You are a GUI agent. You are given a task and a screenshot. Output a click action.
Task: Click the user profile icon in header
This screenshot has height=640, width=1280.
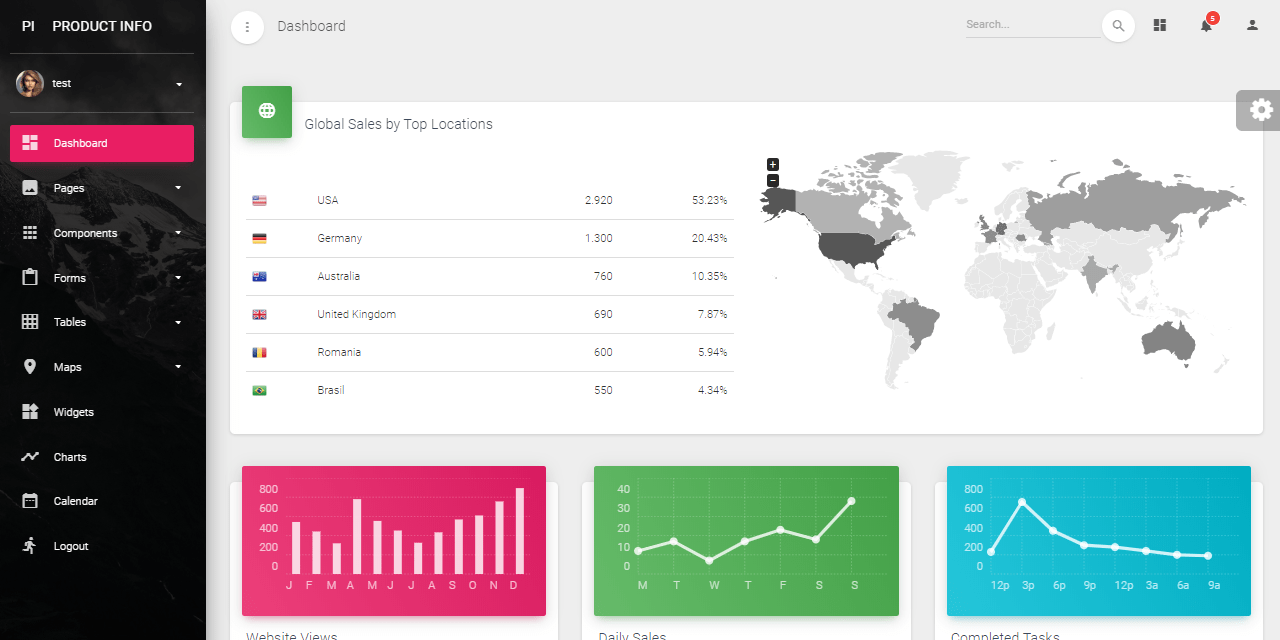tap(1251, 24)
